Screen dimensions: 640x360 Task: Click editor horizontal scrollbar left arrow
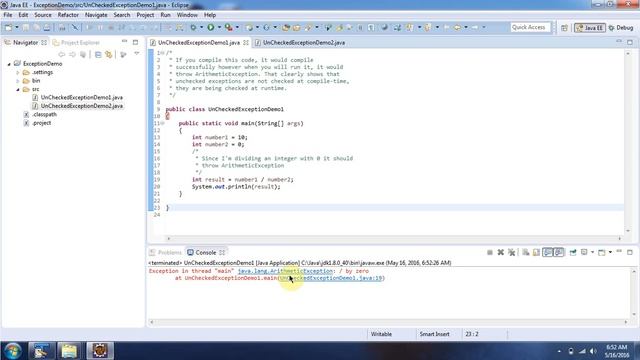(169, 238)
